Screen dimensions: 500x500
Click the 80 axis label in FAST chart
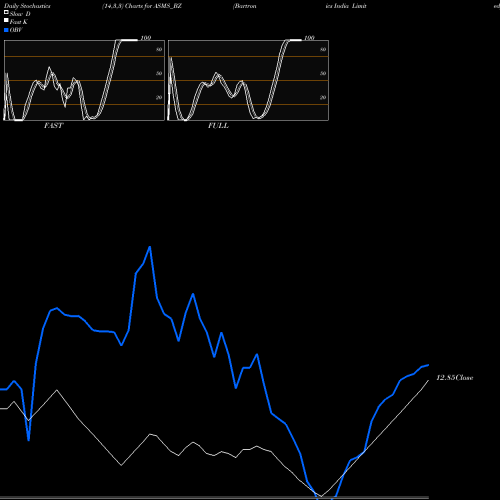pyautogui.click(x=159, y=49)
